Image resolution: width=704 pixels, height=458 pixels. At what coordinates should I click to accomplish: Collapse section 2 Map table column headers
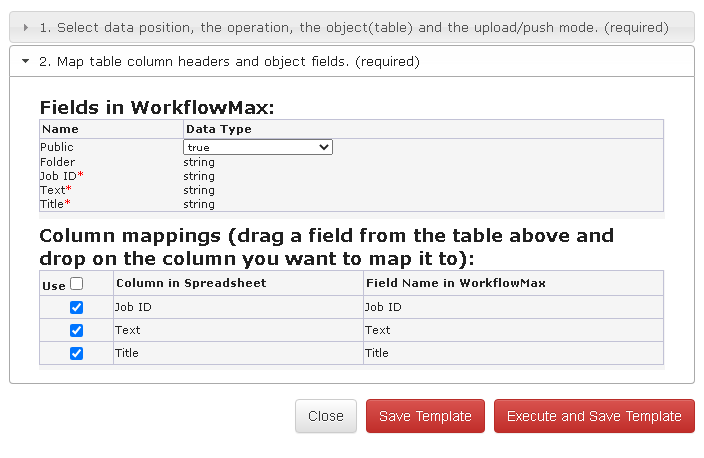click(x=352, y=62)
